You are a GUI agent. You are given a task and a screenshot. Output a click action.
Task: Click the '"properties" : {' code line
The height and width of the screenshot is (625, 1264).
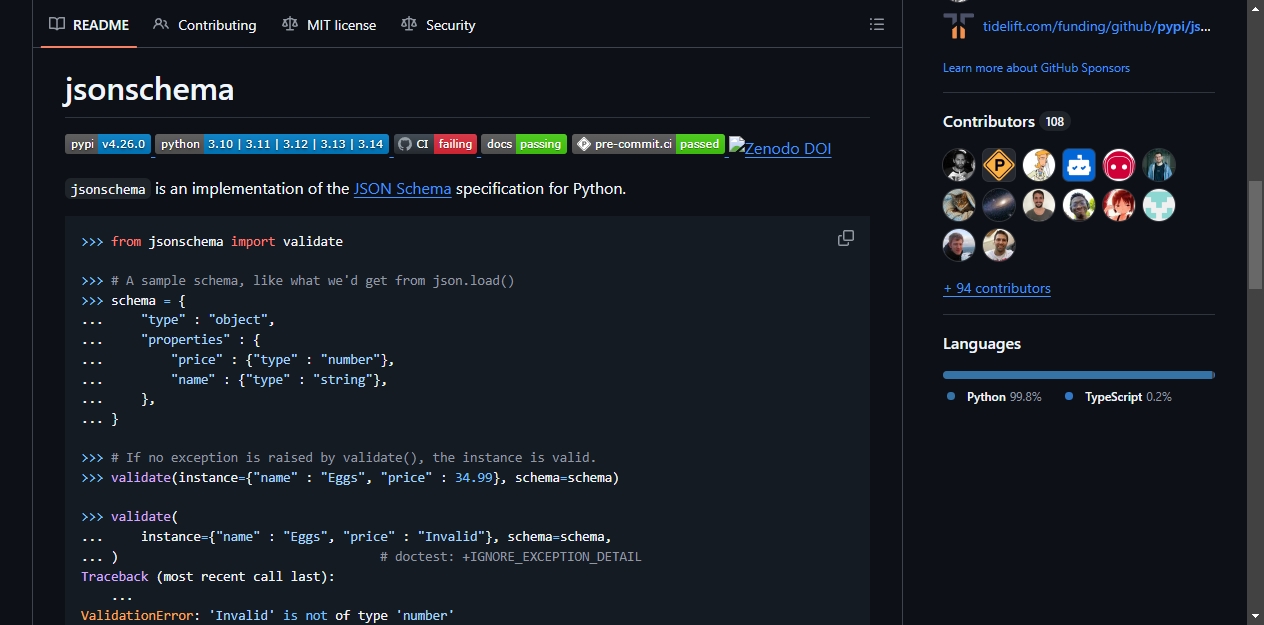pyautogui.click(x=171, y=339)
